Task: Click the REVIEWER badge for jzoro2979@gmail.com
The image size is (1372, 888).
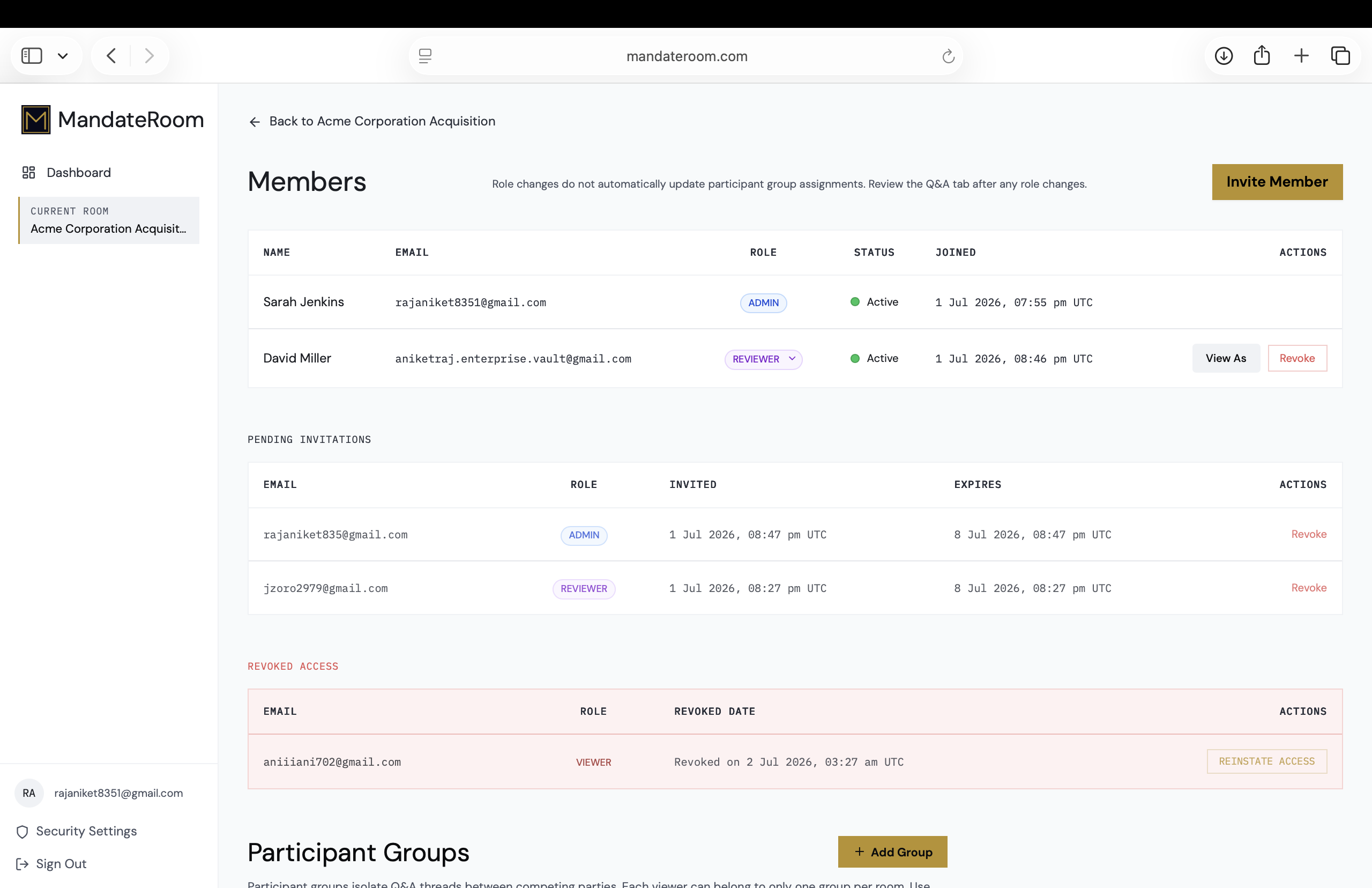Action: 584,589
